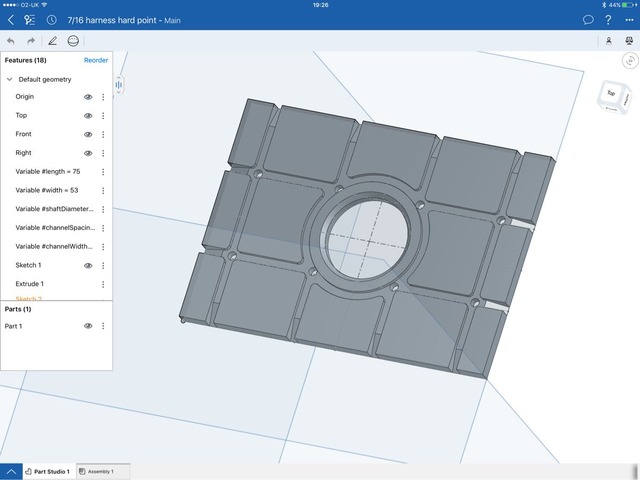This screenshot has width=640, height=480.
Task: Hide the Origin using its eye icon
Action: coord(88,97)
